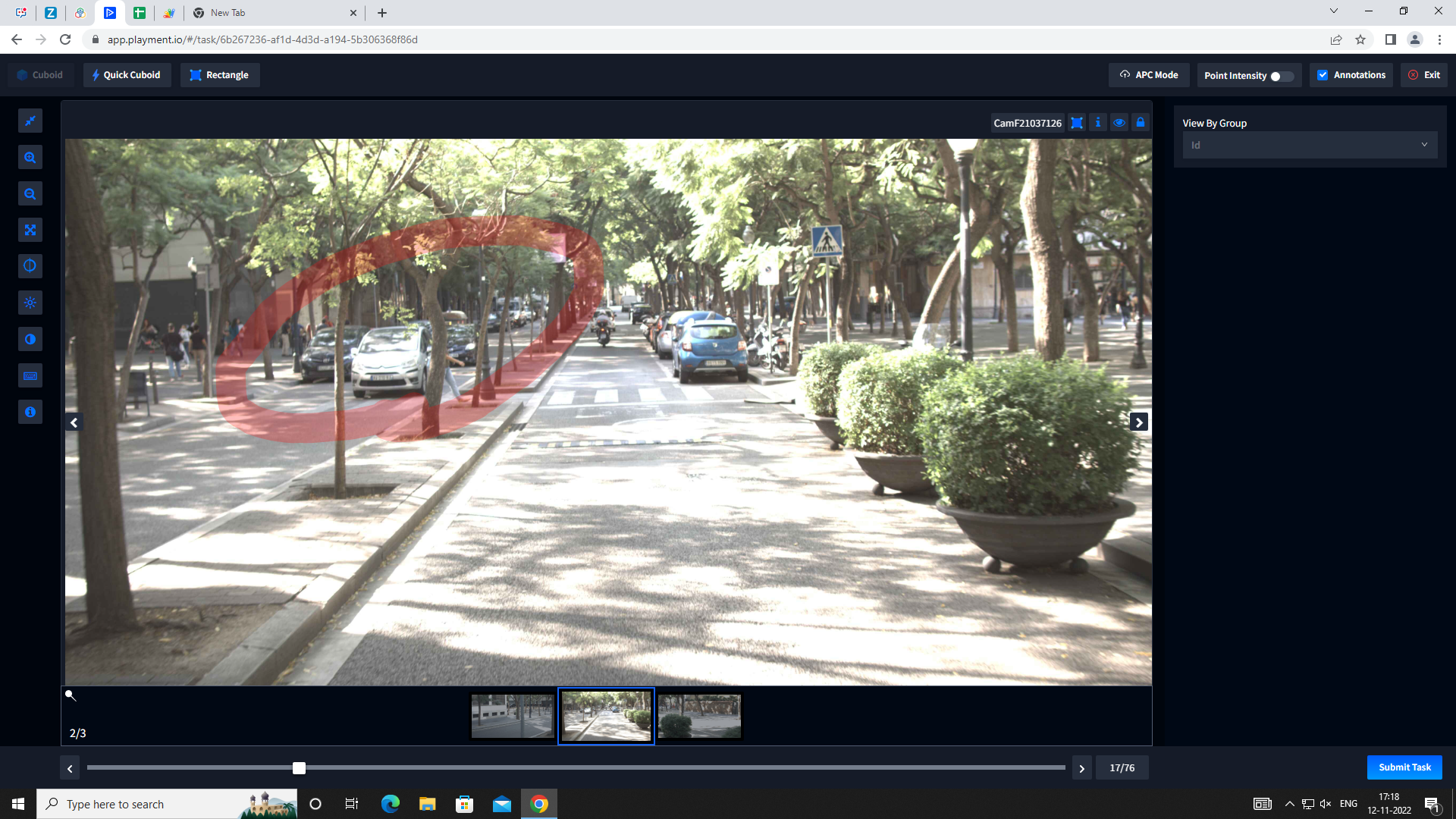Viewport: 1456px width, 819px height.
Task: Show keyboard shortcuts panel
Action: 30,375
